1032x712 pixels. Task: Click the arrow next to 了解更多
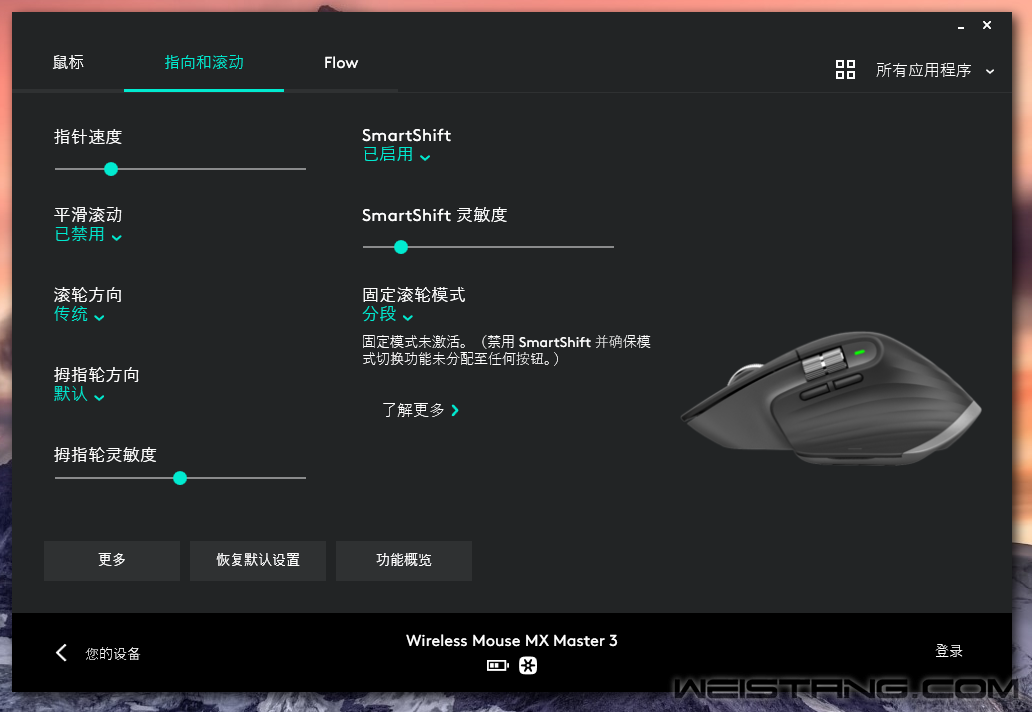pyautogui.click(x=455, y=411)
